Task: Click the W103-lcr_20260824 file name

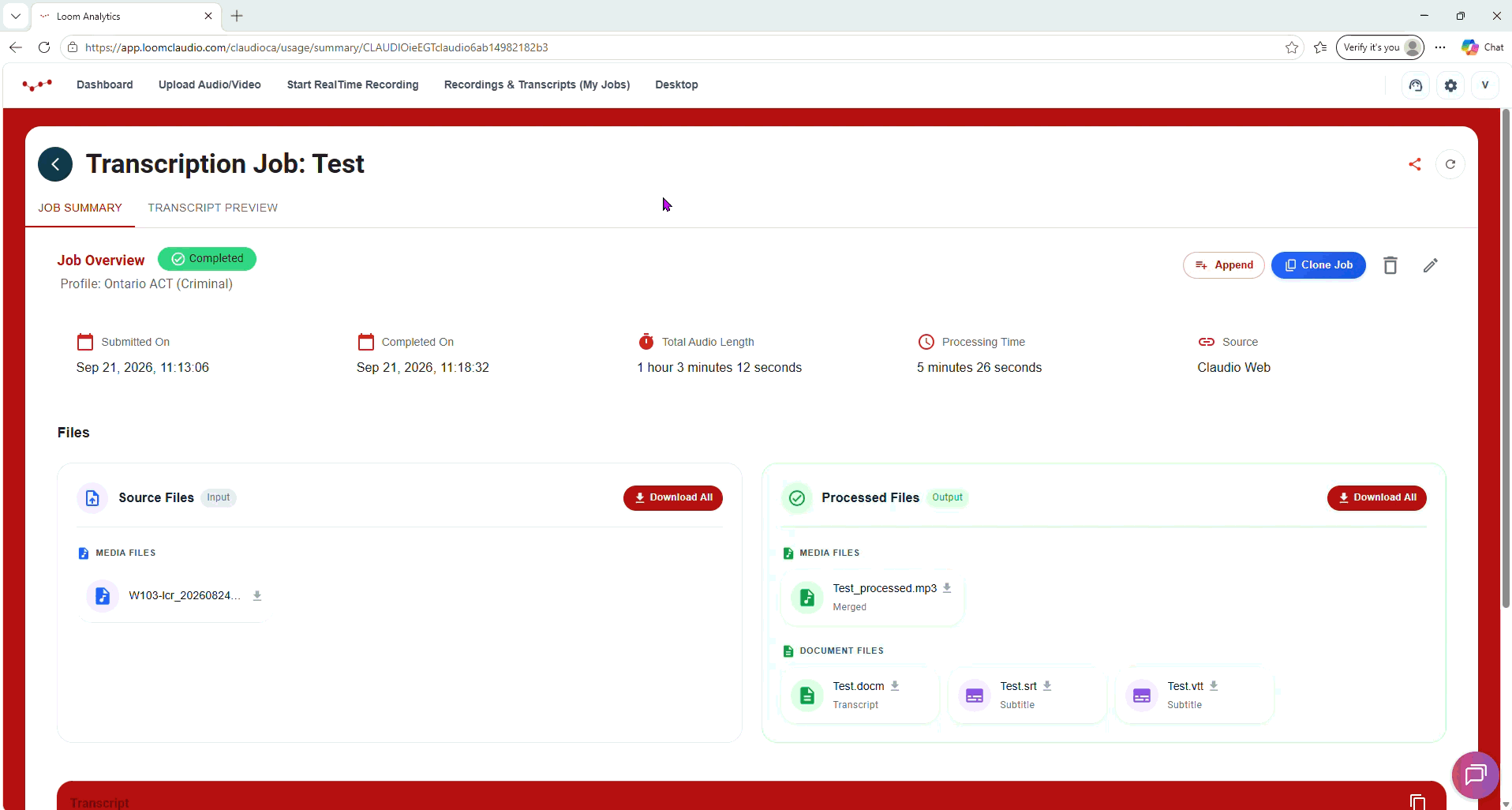Action: click(x=185, y=596)
